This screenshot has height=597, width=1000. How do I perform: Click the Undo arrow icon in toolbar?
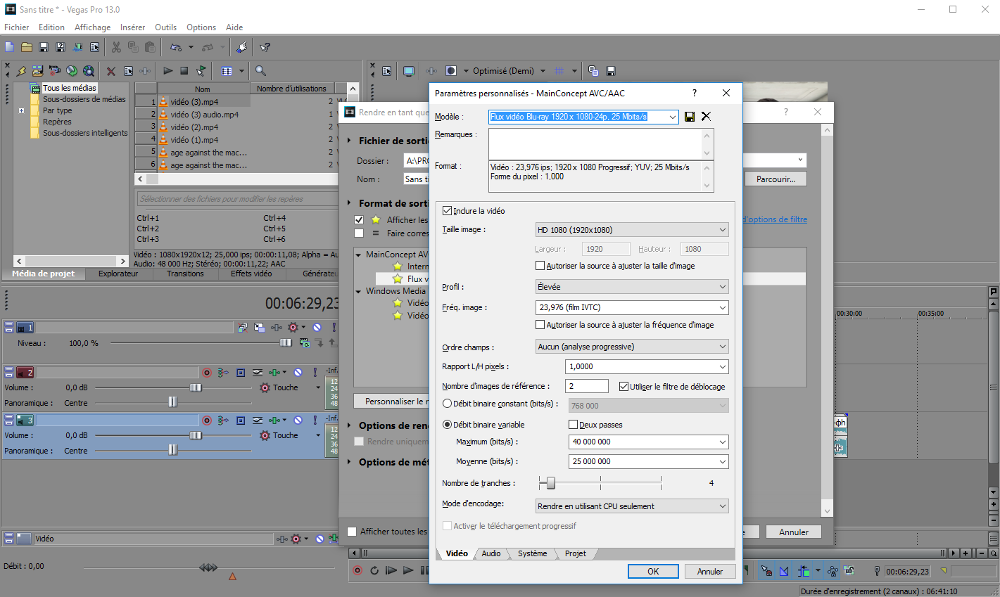[175, 47]
